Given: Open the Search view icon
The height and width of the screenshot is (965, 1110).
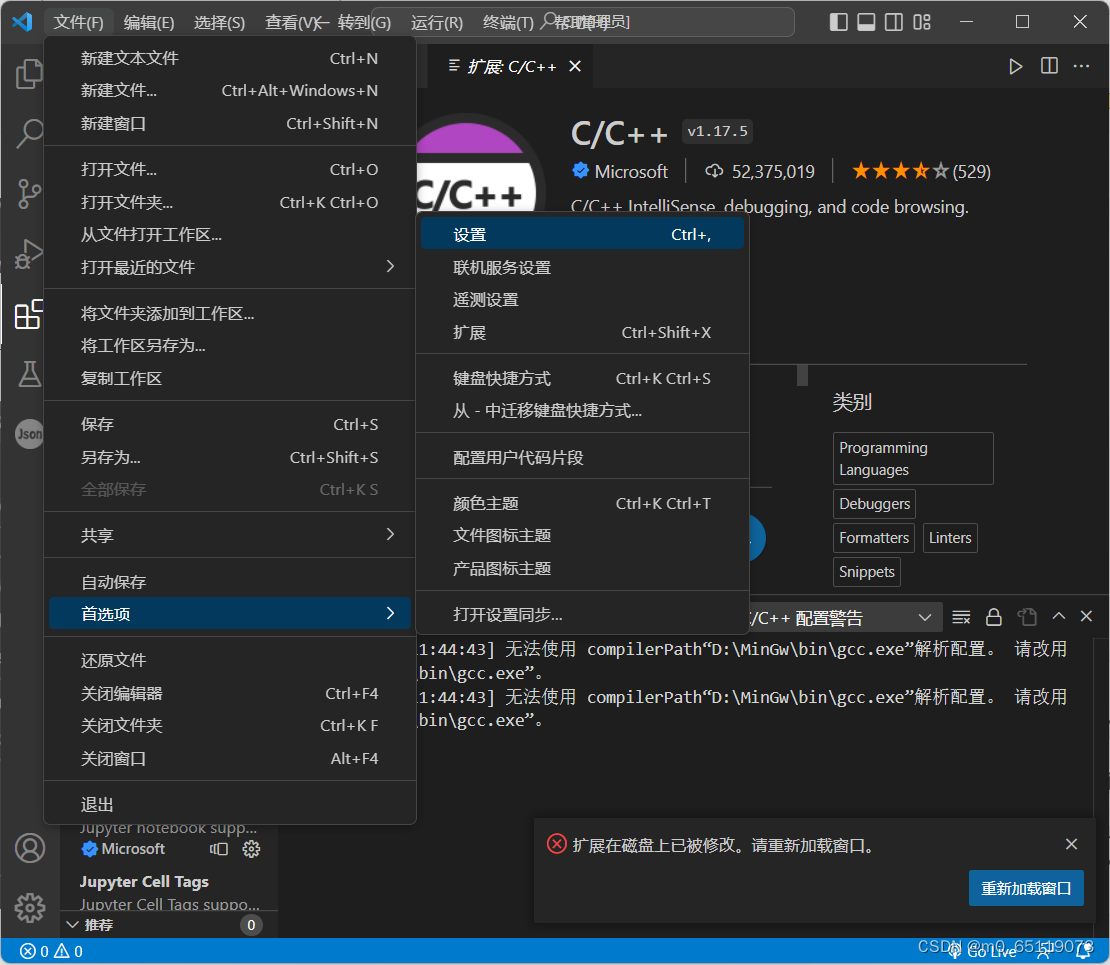Looking at the screenshot, I should (x=29, y=133).
